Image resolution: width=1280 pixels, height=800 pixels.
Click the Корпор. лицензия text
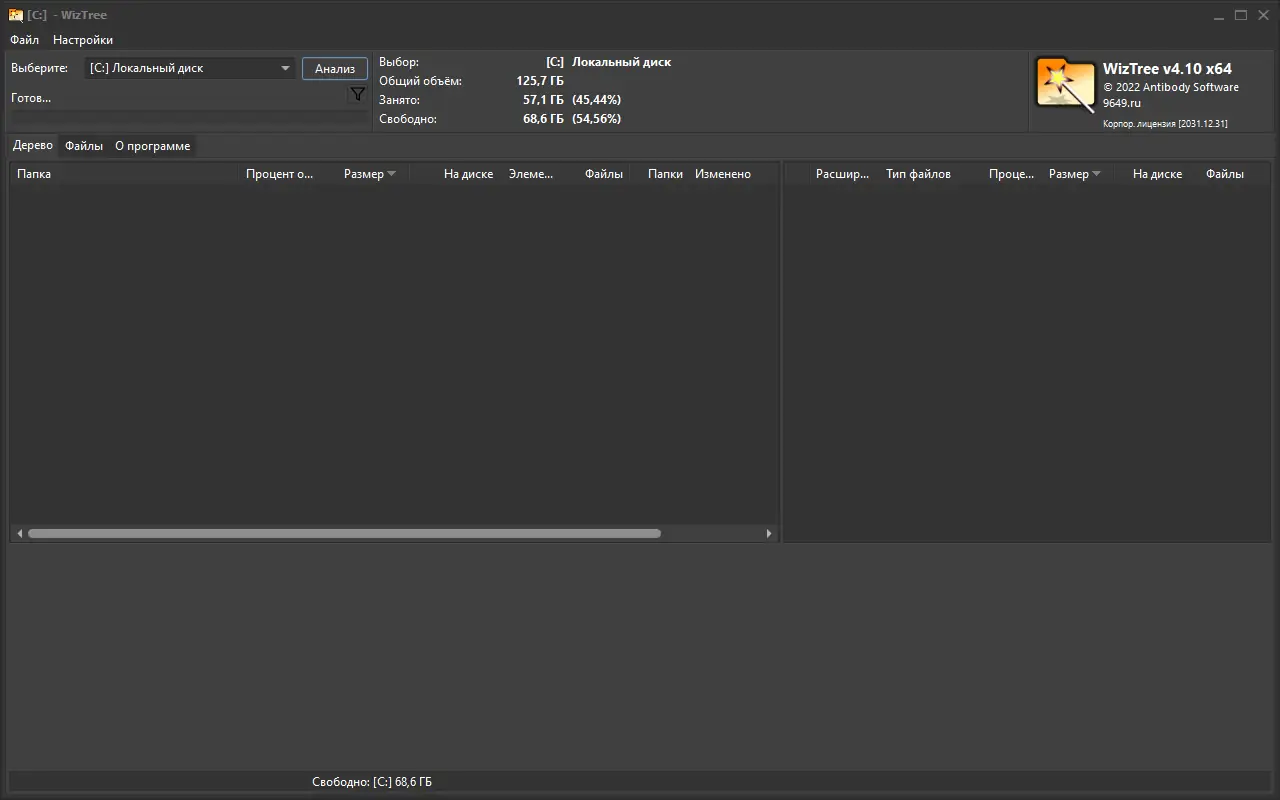pos(1165,124)
